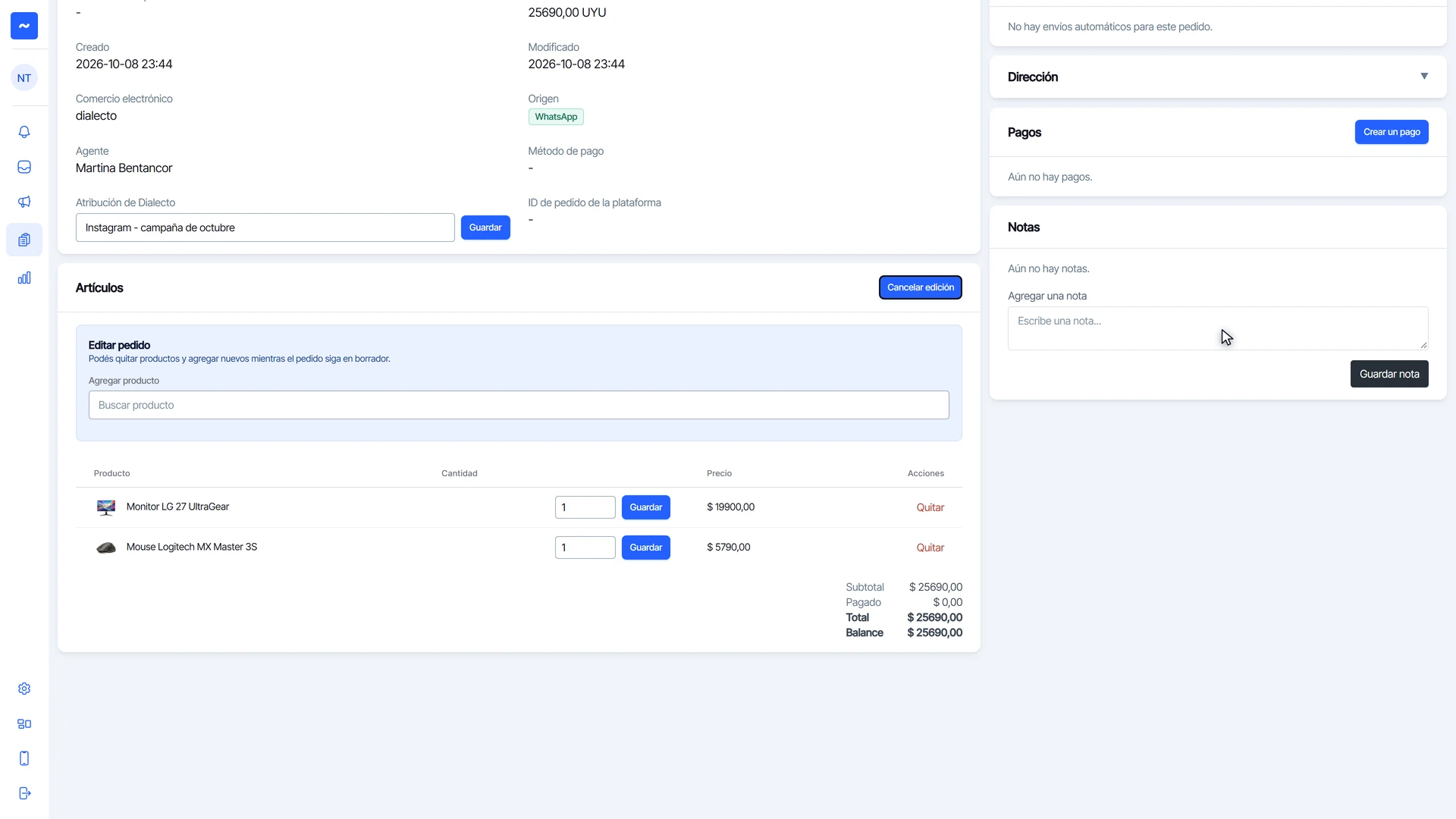Select the orders clipboard icon
1456x819 pixels.
24,240
